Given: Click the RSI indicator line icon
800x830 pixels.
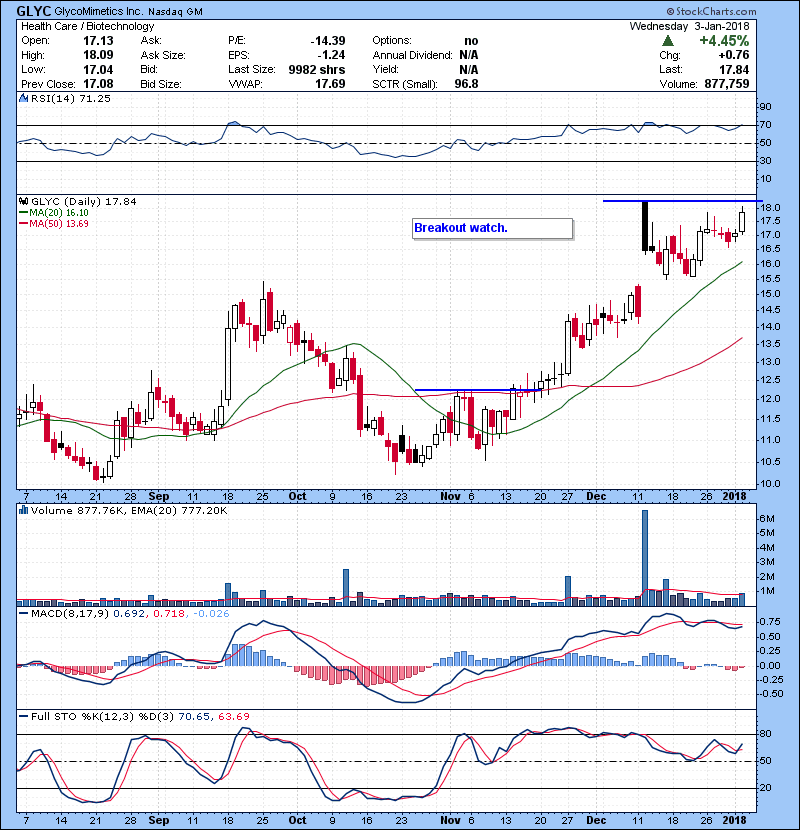Looking at the screenshot, I should point(23,98).
